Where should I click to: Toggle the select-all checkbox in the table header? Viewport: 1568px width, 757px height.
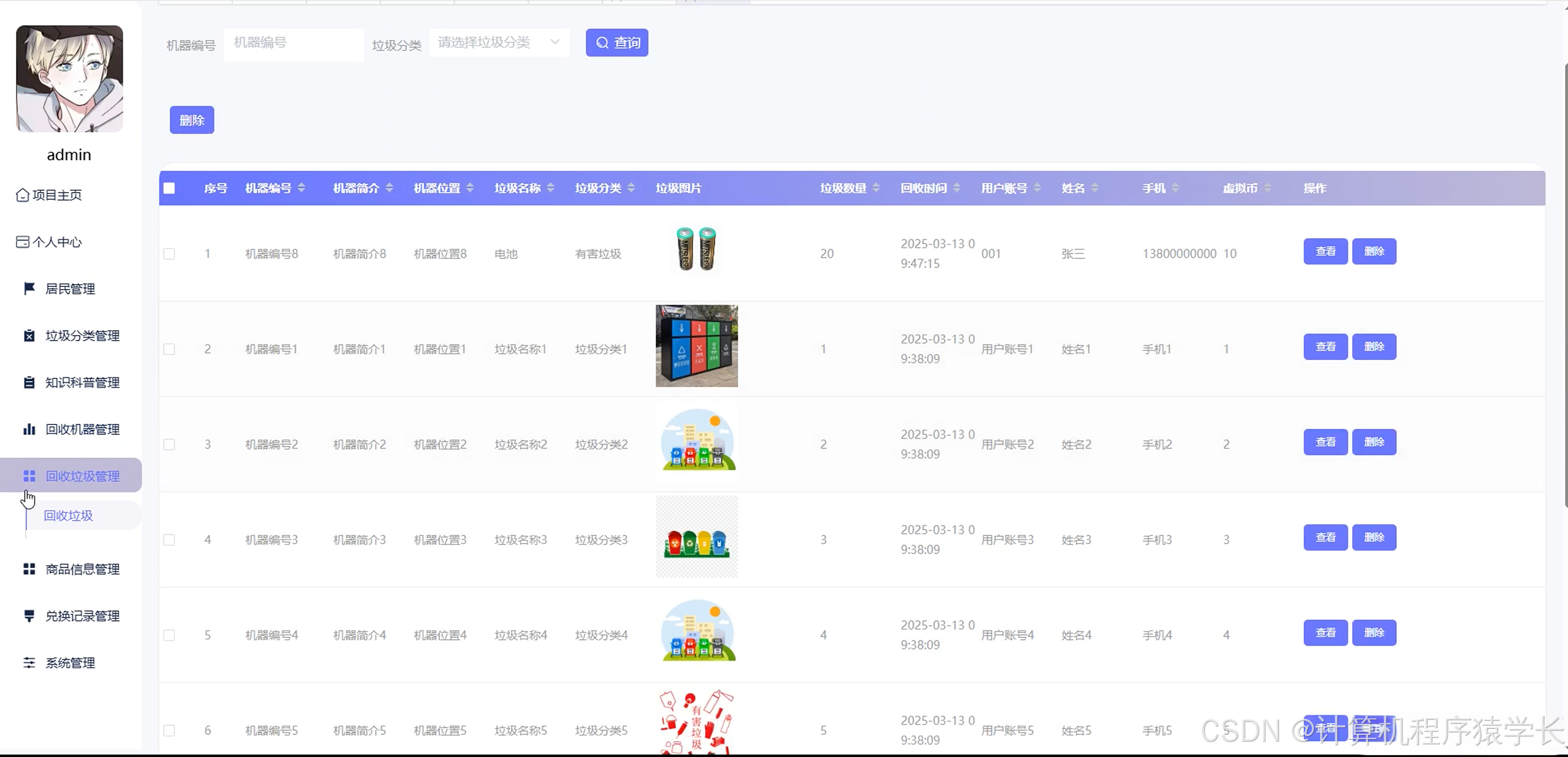pos(170,188)
